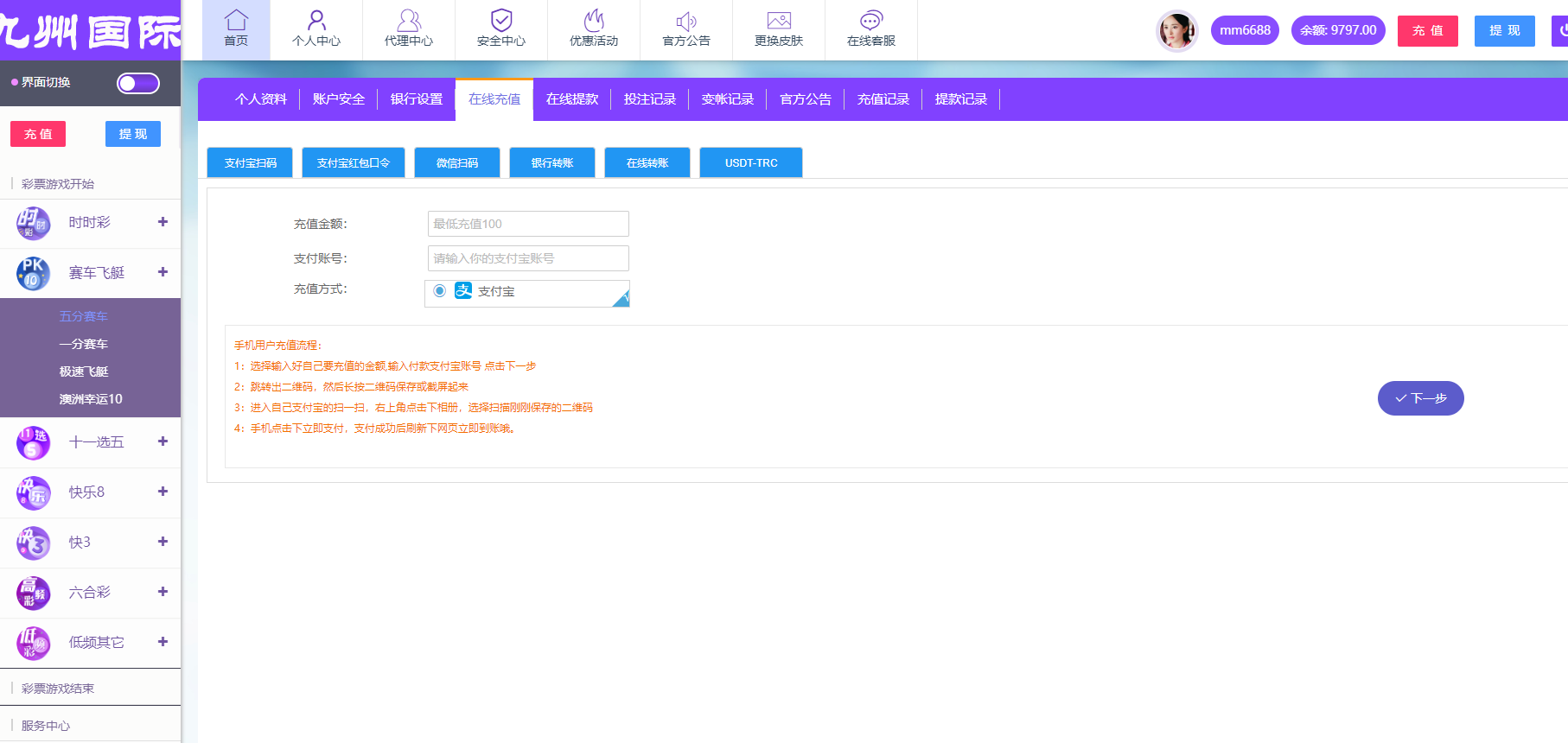Open the agent center (代理中心) icon
This screenshot has height=743, width=1568.
coord(409,21)
